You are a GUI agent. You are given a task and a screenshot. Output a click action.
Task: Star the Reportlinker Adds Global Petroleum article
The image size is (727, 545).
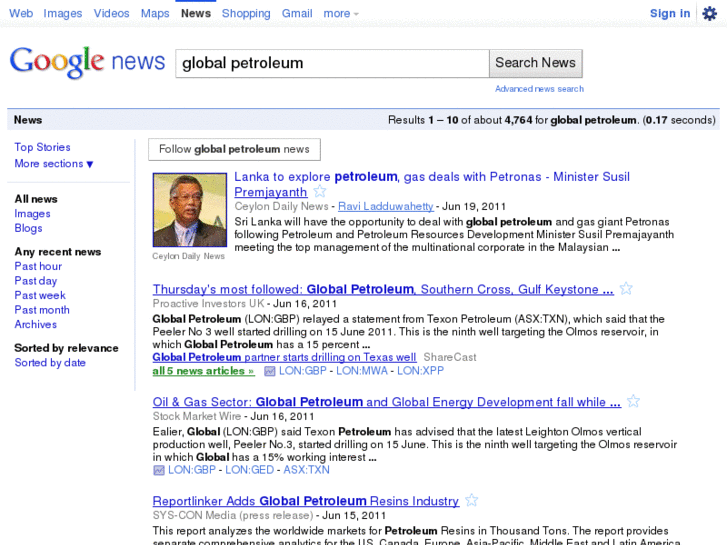click(471, 500)
